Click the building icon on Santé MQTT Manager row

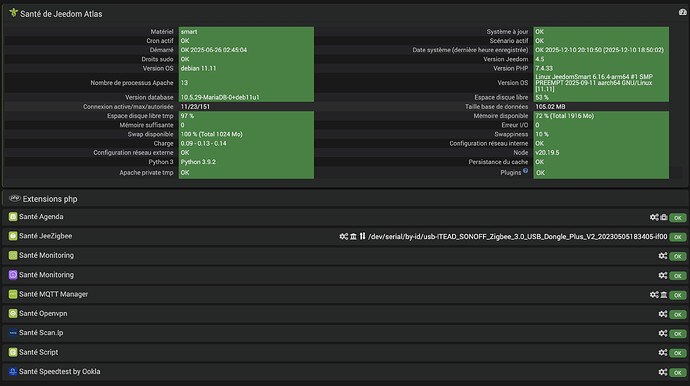click(x=664, y=294)
